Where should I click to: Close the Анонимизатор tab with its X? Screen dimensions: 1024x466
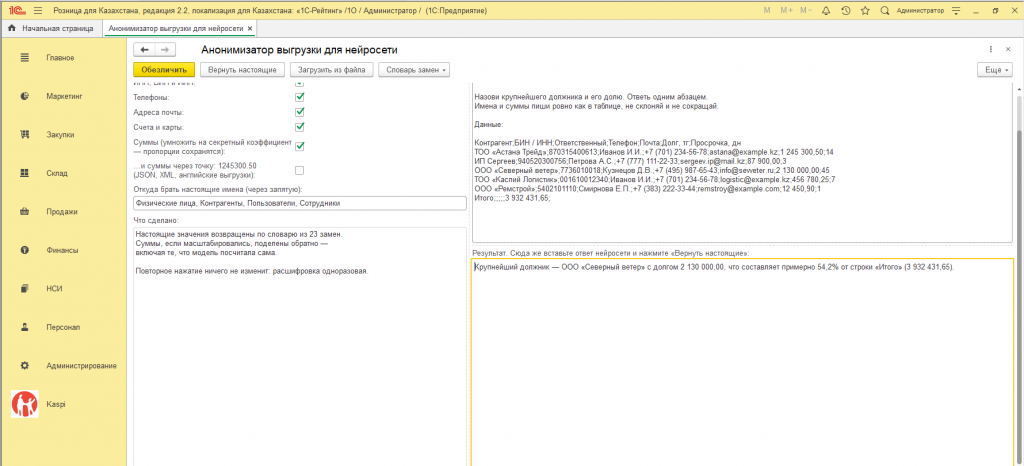[x=249, y=29]
